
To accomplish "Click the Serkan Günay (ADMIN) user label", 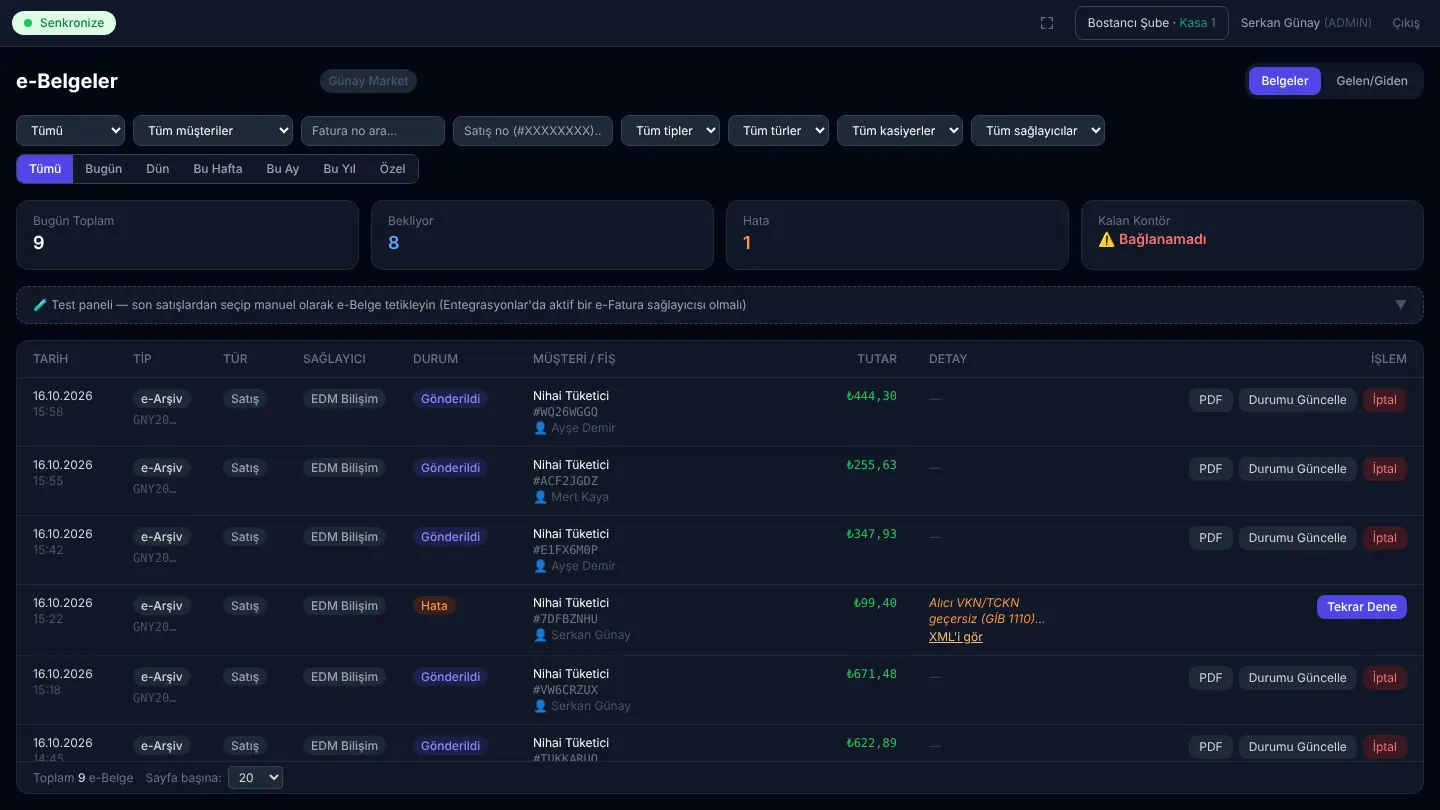I will (1306, 23).
